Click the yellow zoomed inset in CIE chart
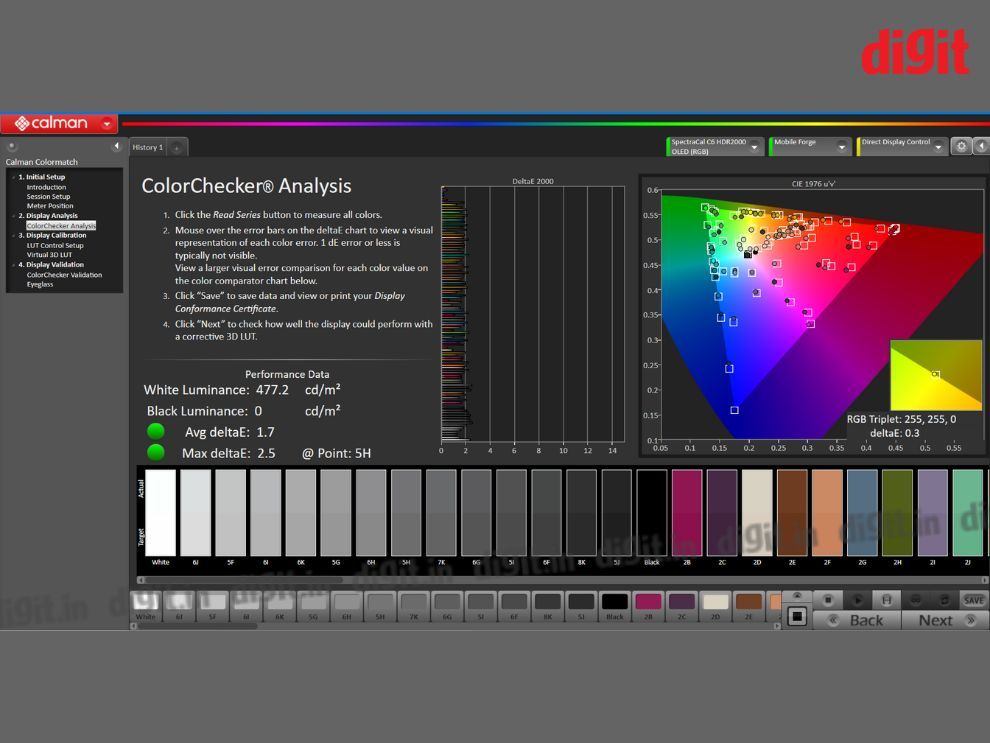 click(936, 375)
